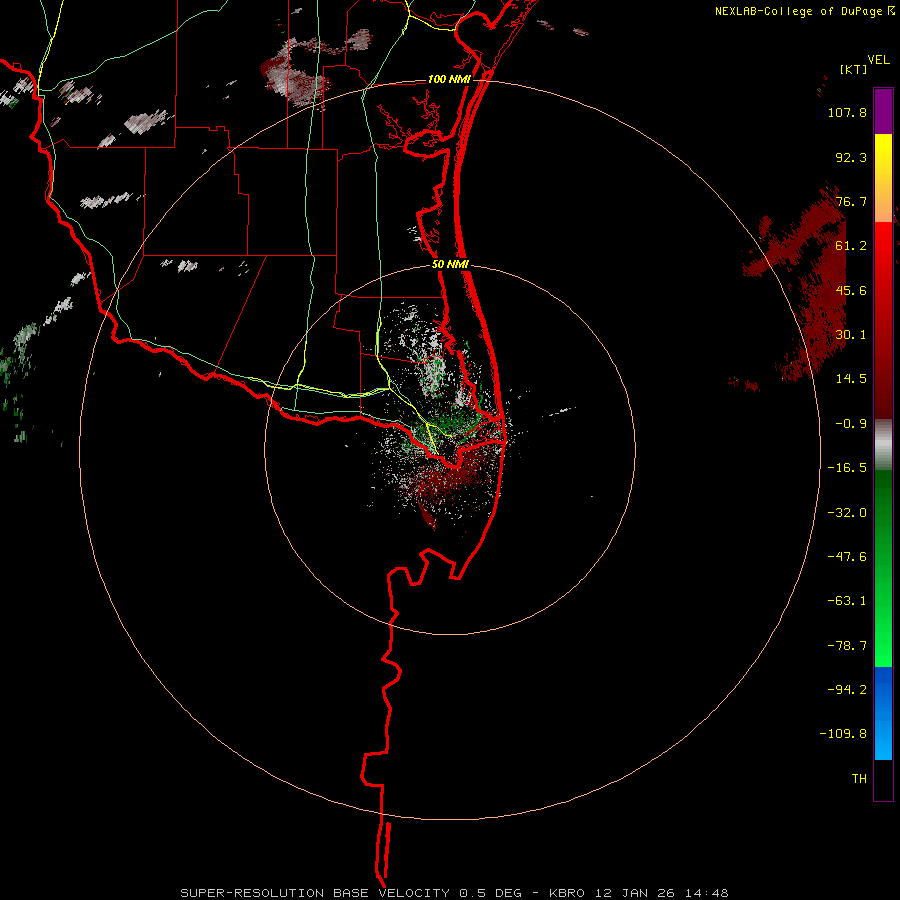
Task: Click the 50 NMI range ring label
Action: [x=451, y=265]
